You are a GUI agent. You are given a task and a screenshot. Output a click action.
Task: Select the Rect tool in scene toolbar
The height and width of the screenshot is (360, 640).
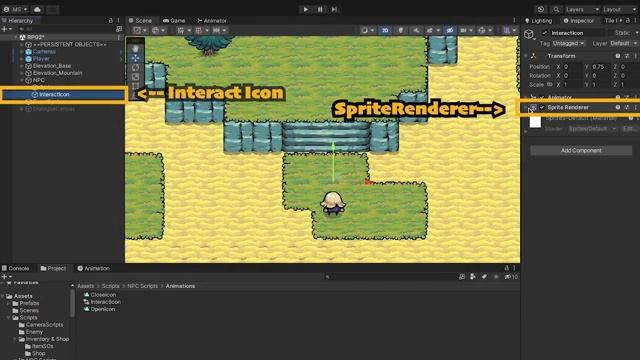[136, 86]
